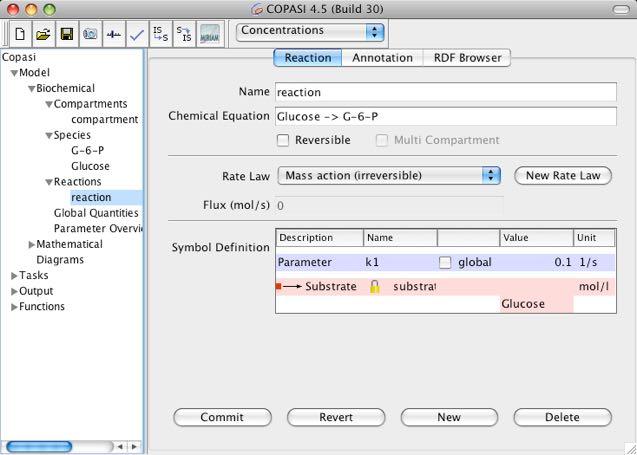
Task: Collapse the Species tree node
Action: tap(49, 136)
